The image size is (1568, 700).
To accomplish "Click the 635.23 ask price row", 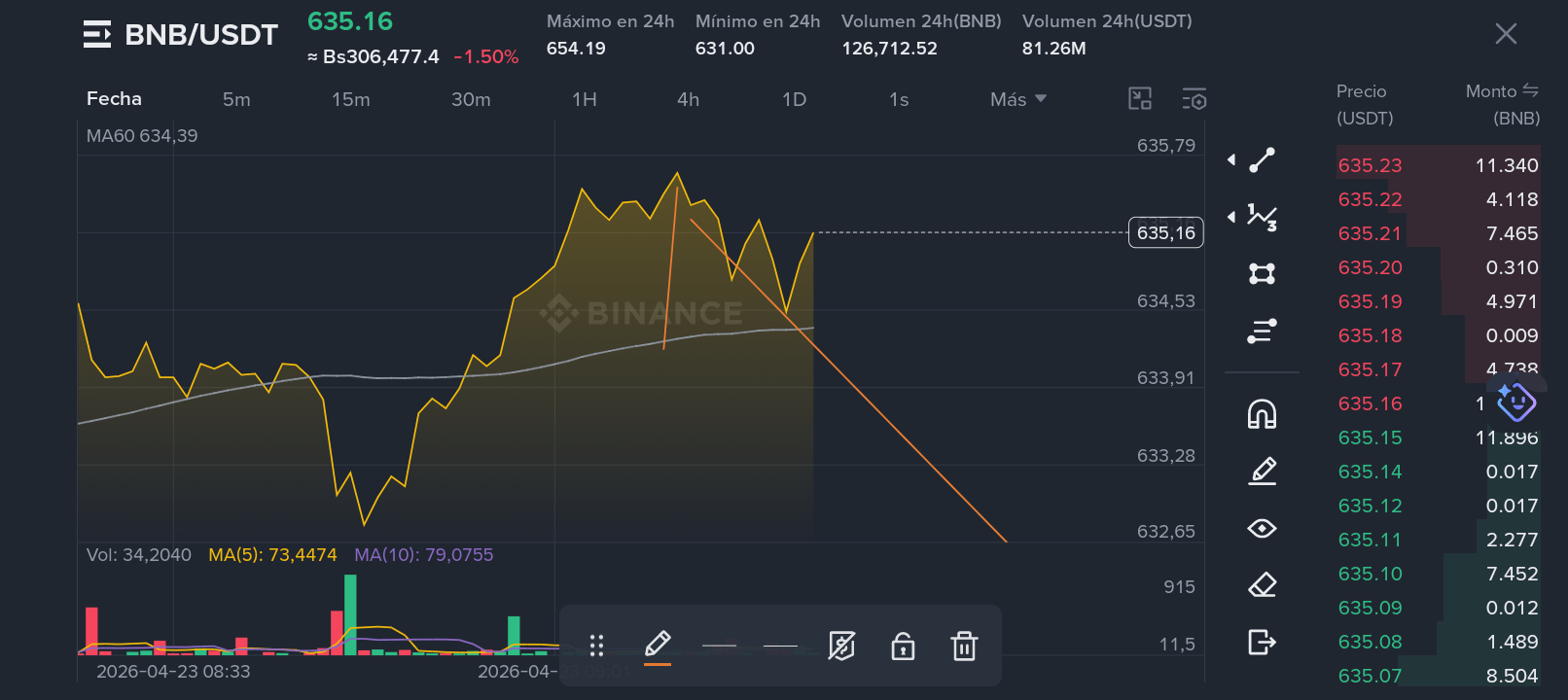I will click(1438, 165).
